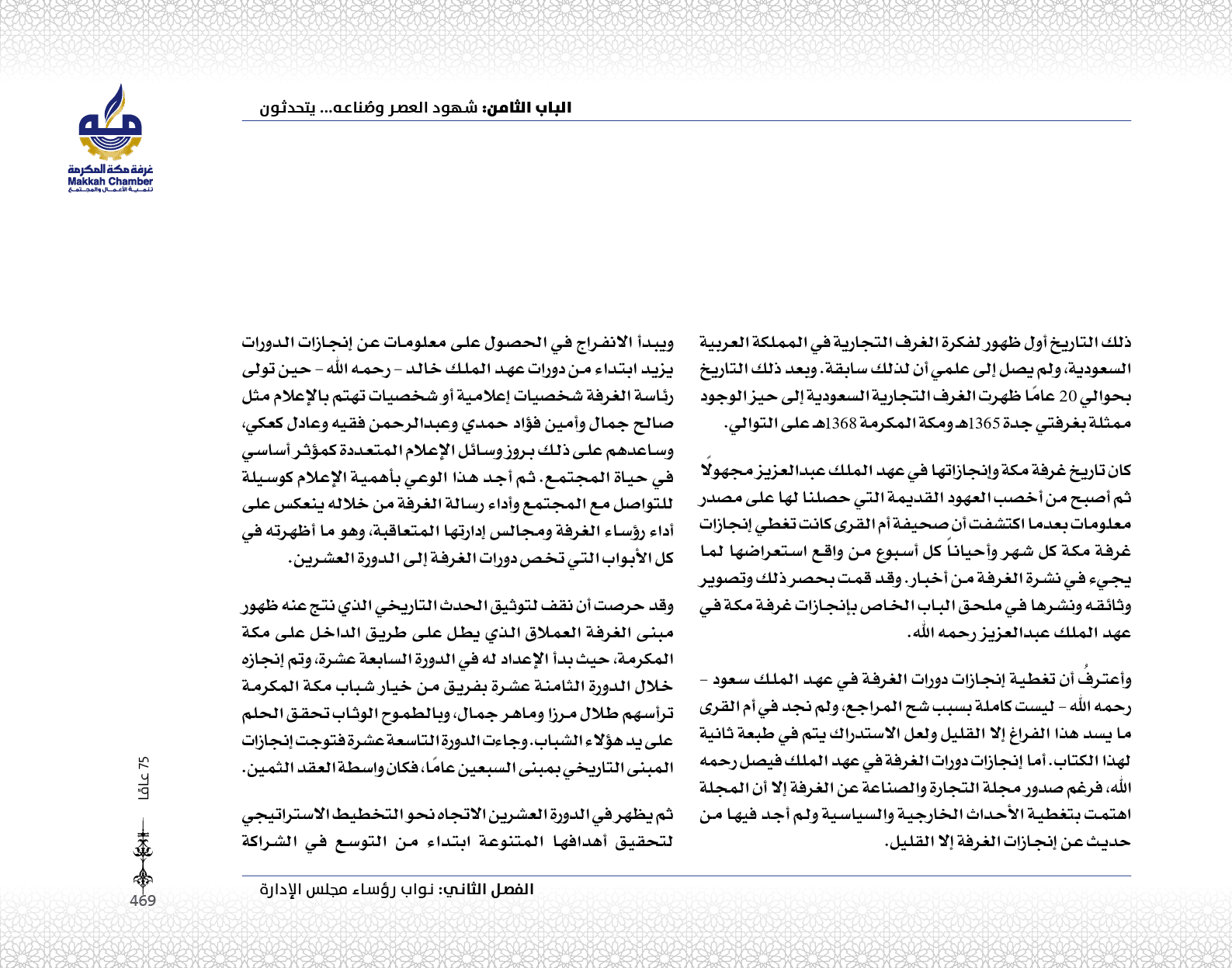Click the line starting 'صالح جمال وأمين فؤاد حمدي'

[x=458, y=424]
